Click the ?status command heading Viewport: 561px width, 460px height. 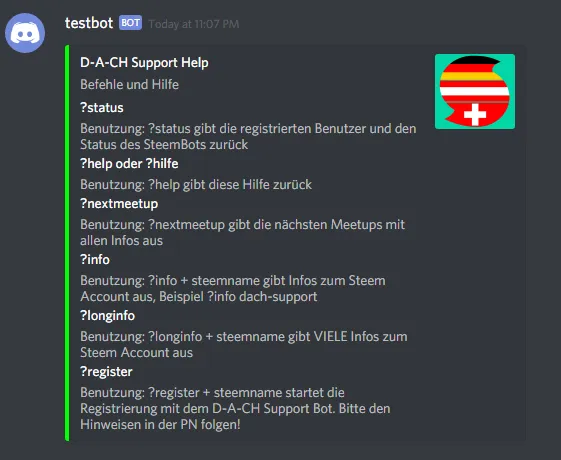[102, 108]
